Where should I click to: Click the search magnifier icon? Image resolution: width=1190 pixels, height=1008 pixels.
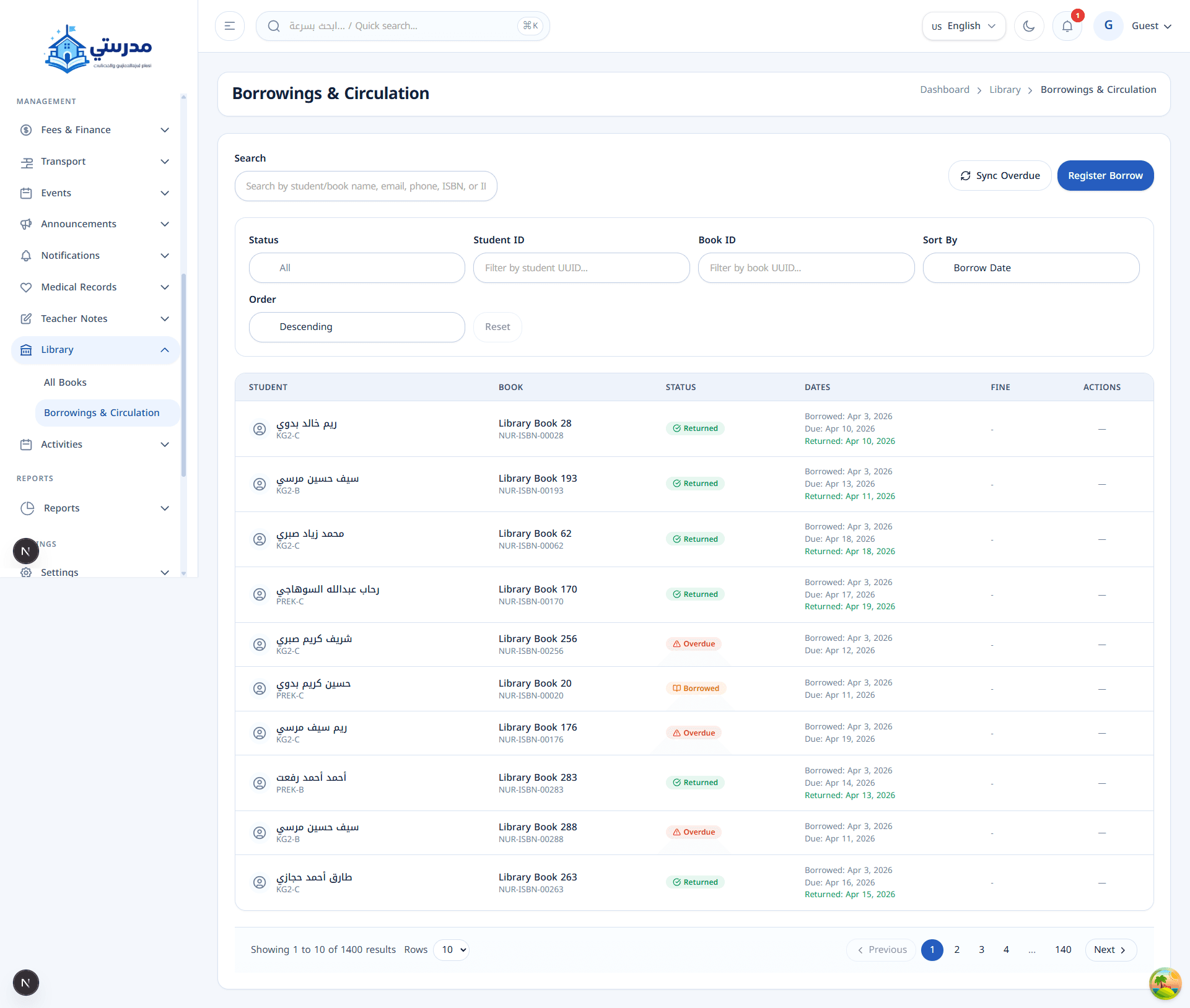tap(274, 26)
